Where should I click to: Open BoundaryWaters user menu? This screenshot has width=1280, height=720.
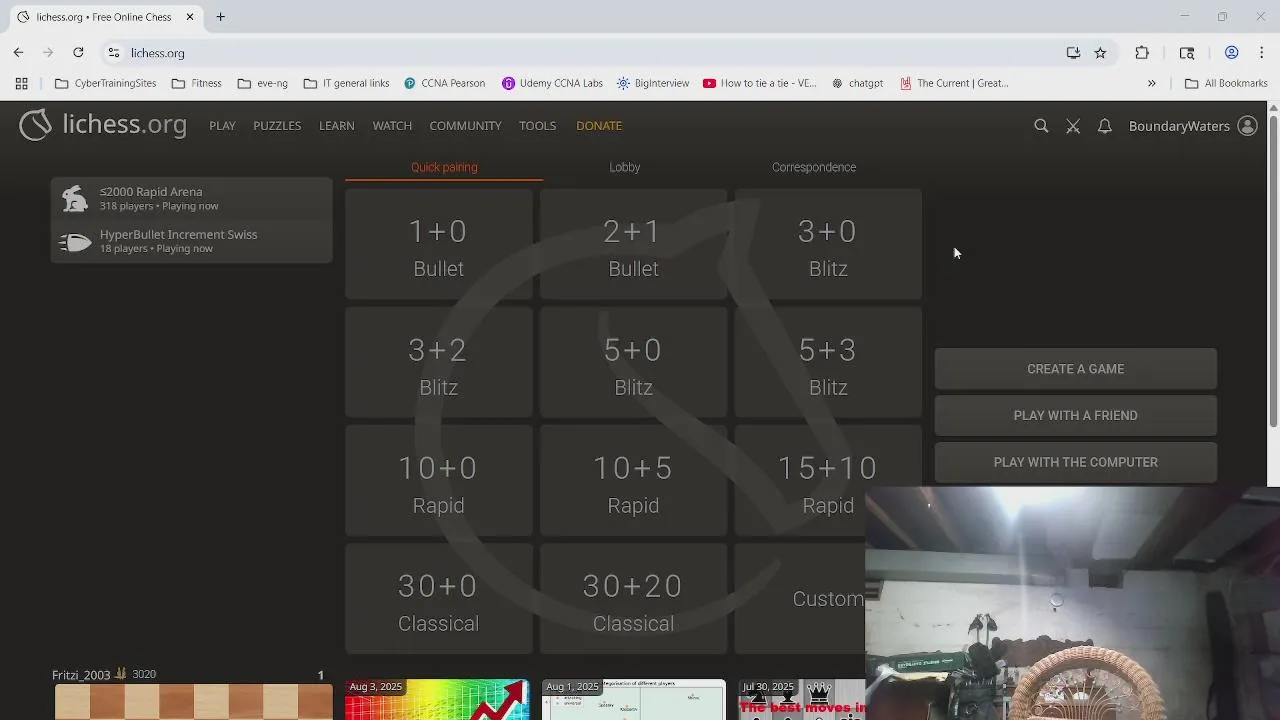pos(1179,126)
